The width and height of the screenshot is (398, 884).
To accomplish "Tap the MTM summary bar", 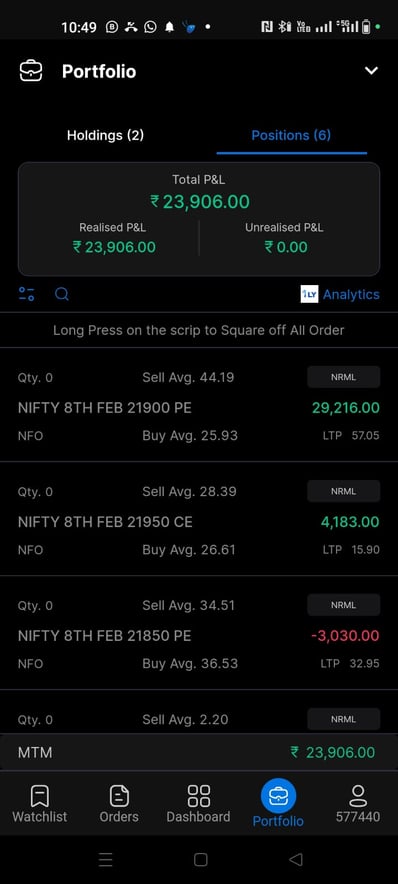I will tap(199, 752).
